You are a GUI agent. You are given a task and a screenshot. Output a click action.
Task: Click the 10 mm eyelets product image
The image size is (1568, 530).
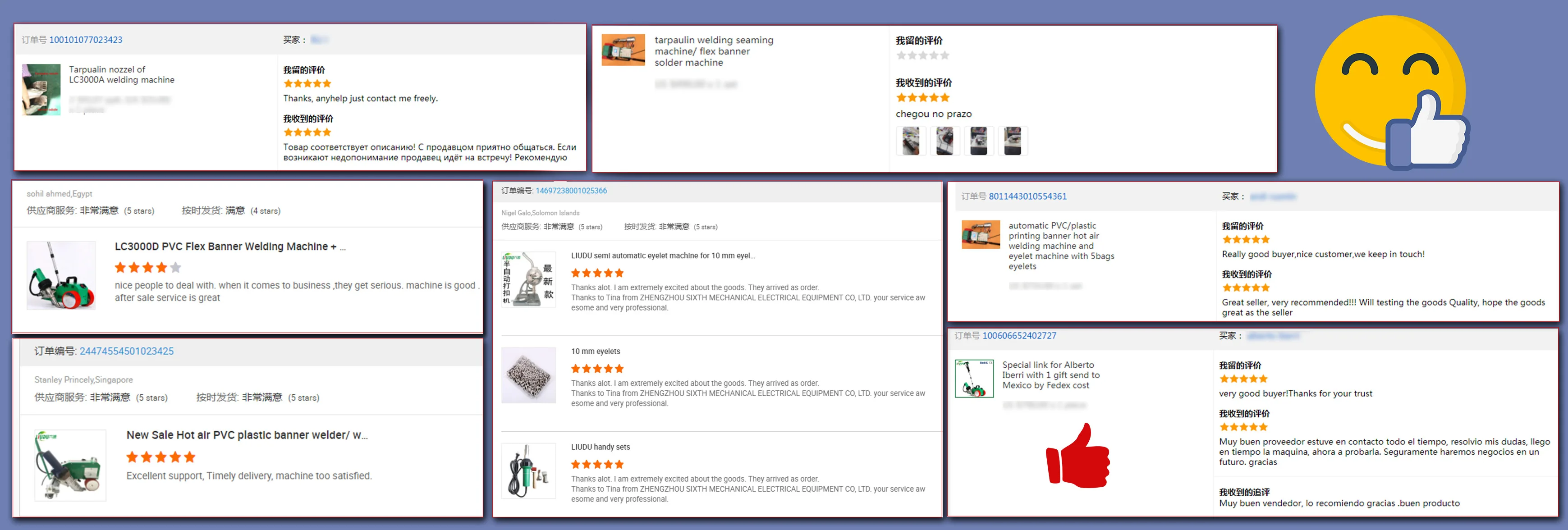528,375
